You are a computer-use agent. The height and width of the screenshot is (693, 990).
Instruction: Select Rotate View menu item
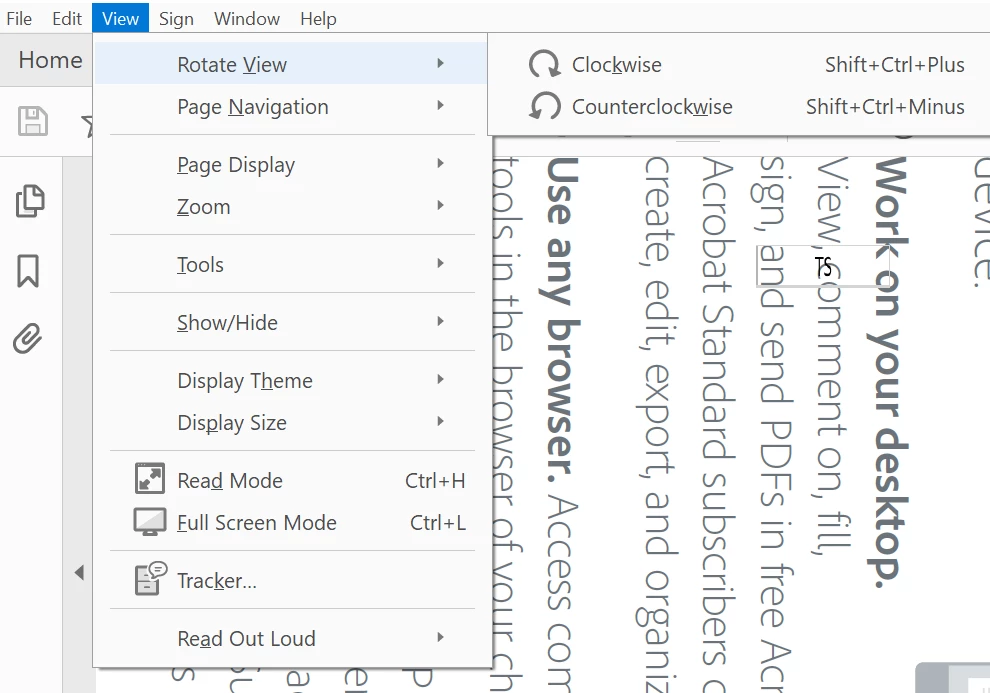pyautogui.click(x=291, y=64)
